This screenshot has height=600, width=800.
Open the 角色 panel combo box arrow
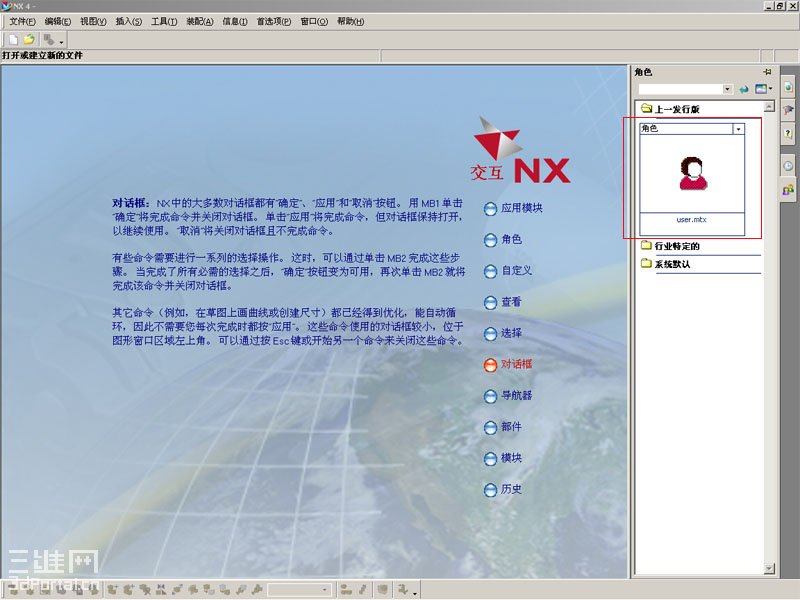tap(728, 89)
